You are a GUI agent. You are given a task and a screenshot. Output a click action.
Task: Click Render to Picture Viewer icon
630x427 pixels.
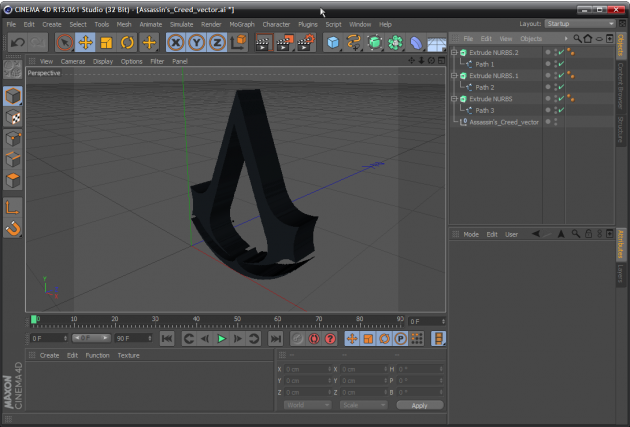(284, 42)
